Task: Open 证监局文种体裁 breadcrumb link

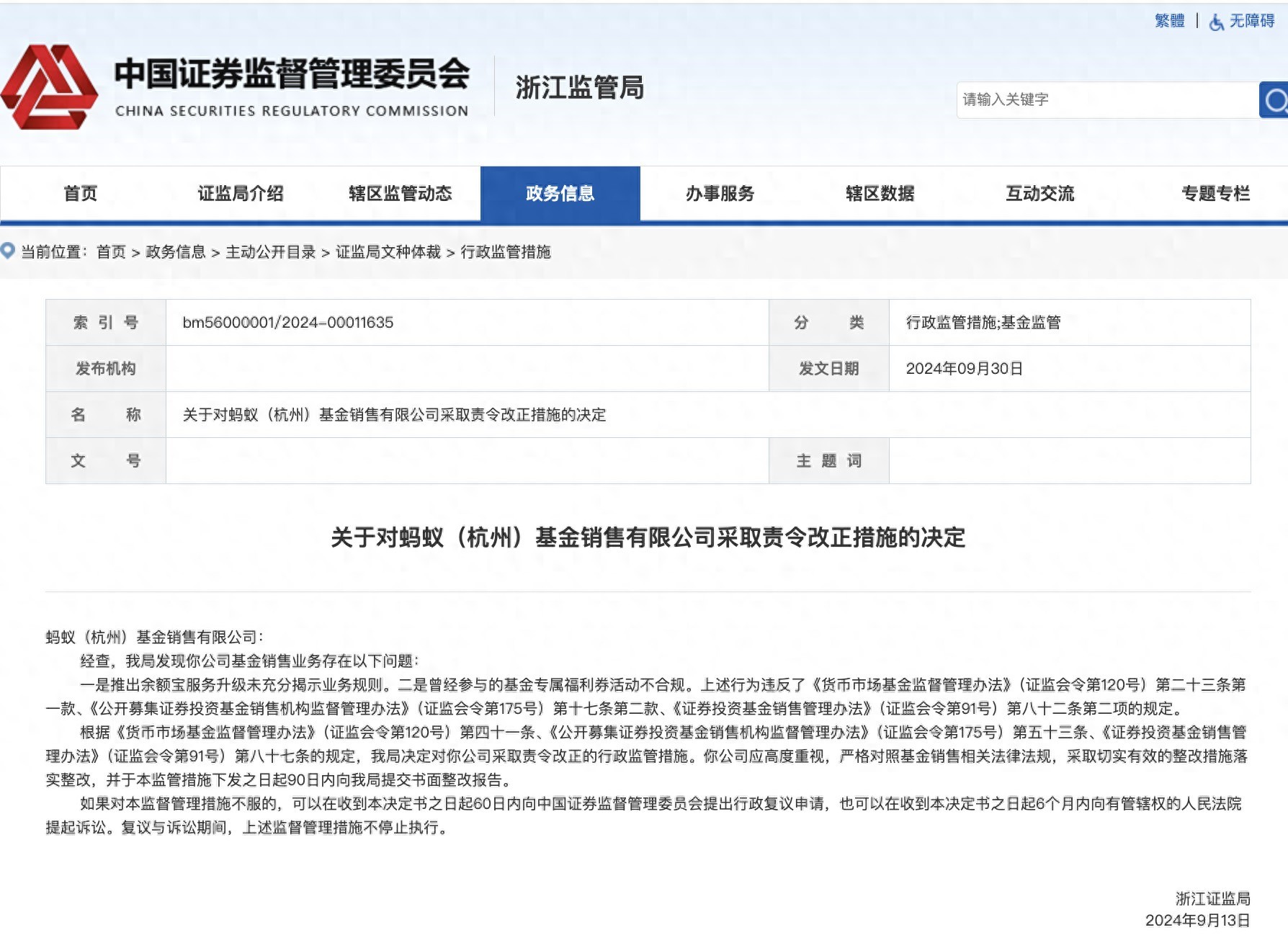Action: pos(388,252)
